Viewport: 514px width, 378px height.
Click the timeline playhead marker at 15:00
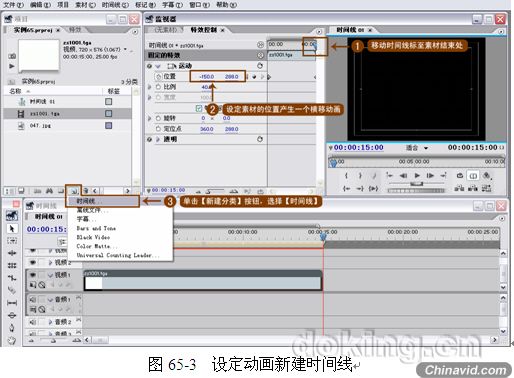point(323,236)
